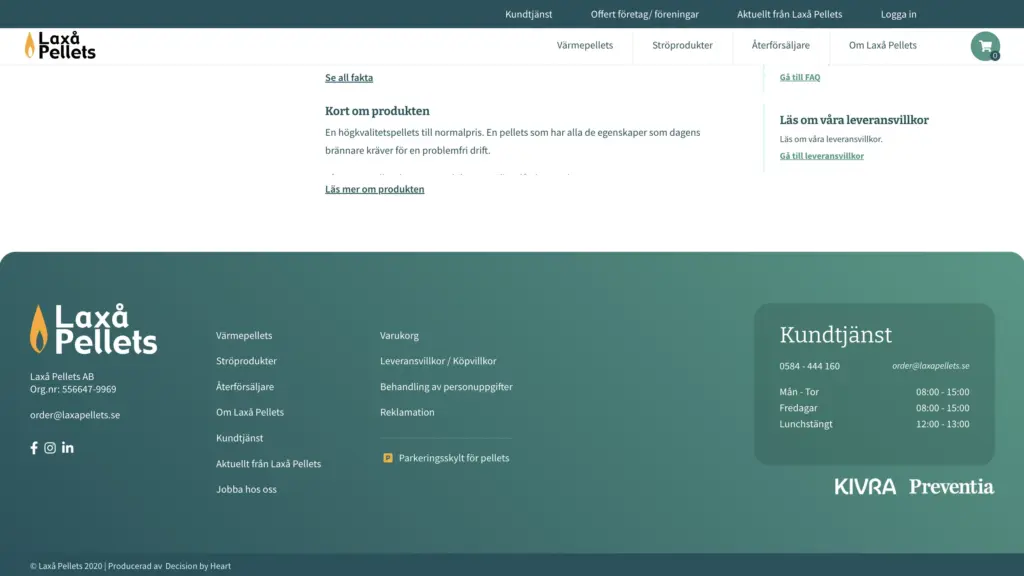Open the shopping cart icon
1024x576 pixels.
(x=985, y=46)
